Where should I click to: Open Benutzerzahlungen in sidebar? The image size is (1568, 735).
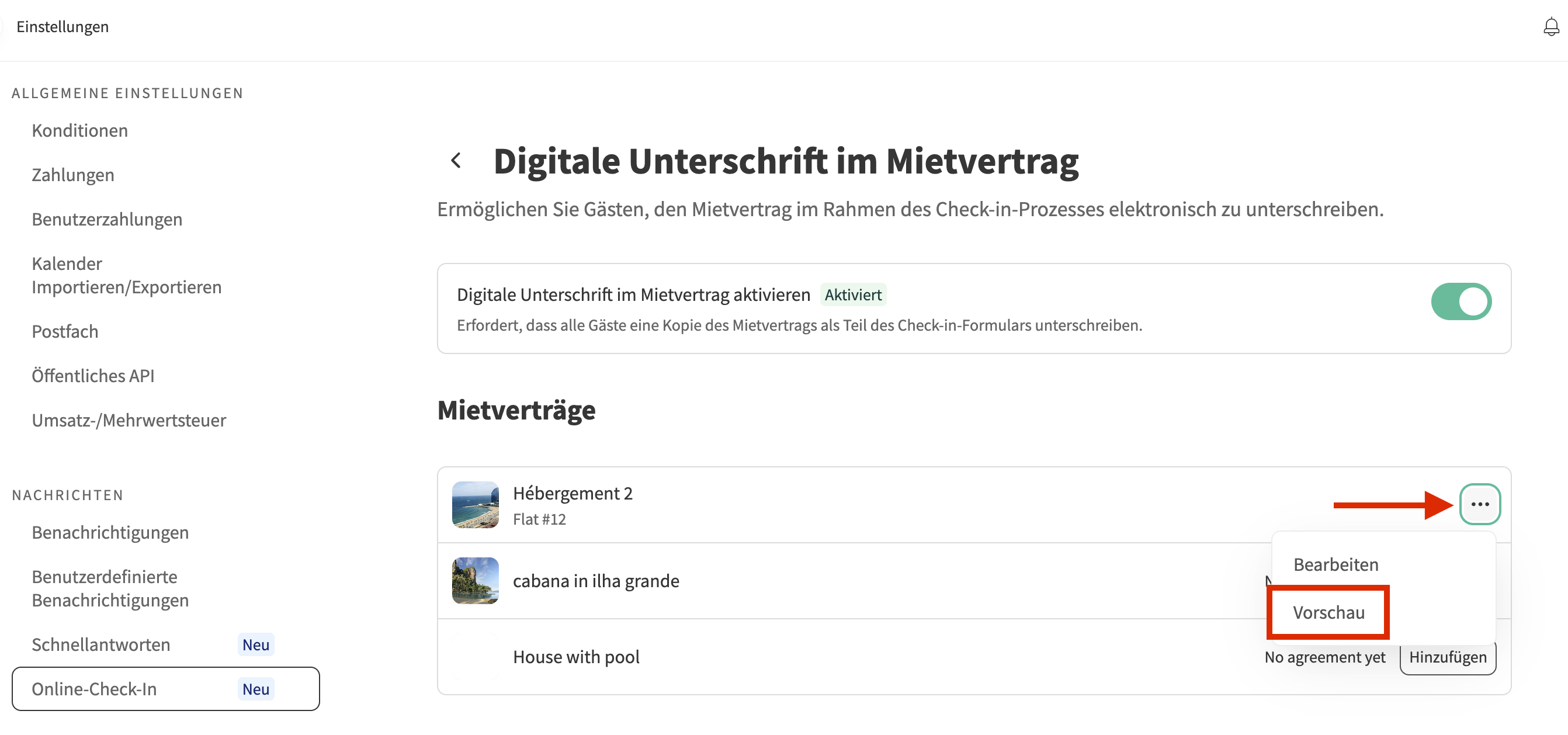click(x=107, y=219)
